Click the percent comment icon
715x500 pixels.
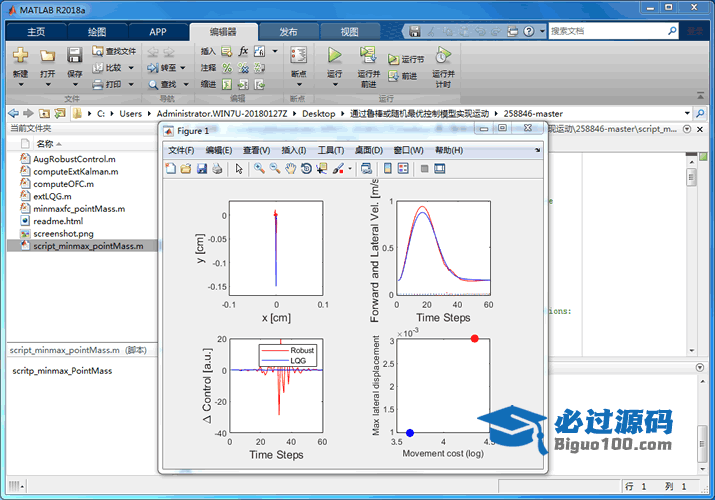(227, 68)
